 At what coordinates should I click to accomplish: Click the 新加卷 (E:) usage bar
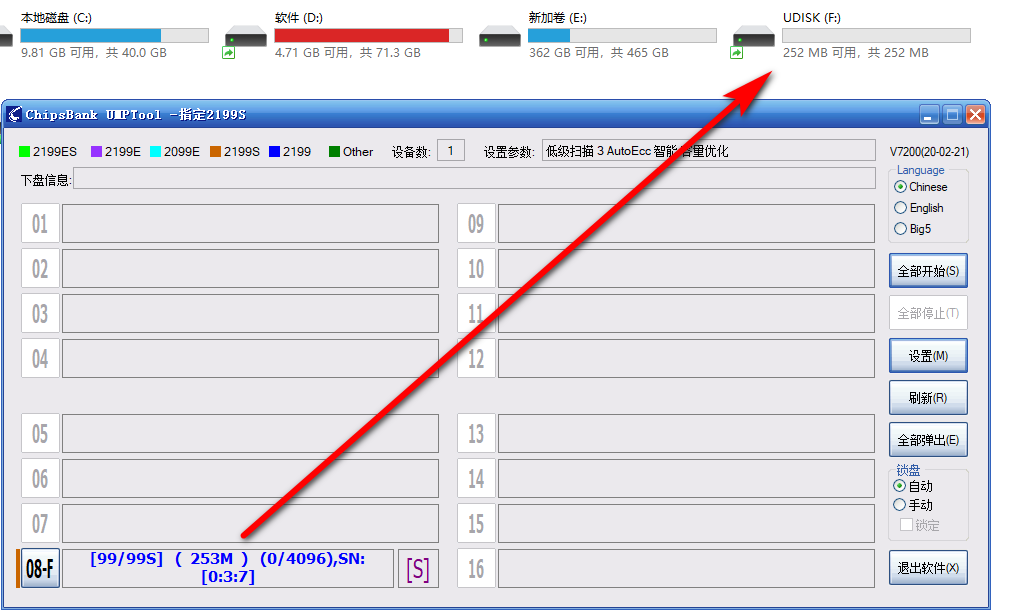622,35
